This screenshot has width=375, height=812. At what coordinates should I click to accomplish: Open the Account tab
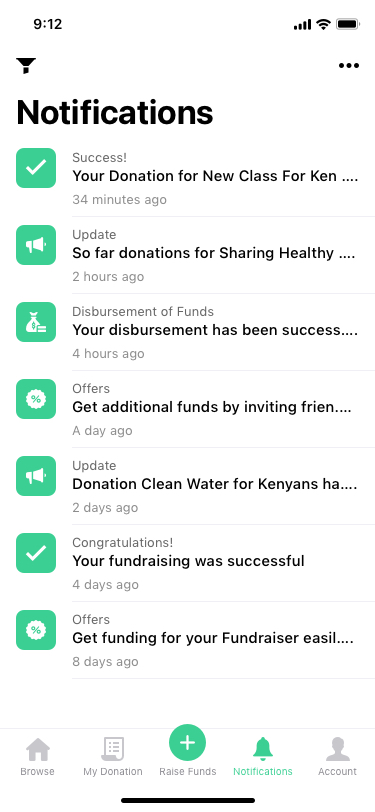pos(337,756)
